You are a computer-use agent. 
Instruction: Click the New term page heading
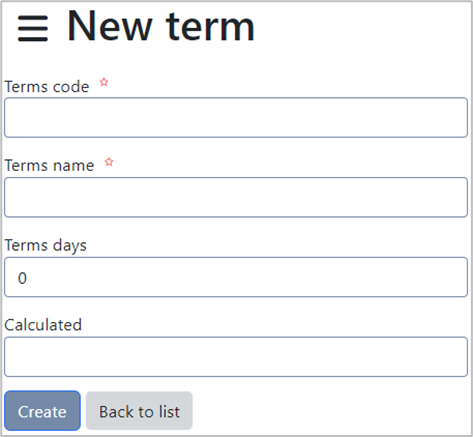coord(161,27)
